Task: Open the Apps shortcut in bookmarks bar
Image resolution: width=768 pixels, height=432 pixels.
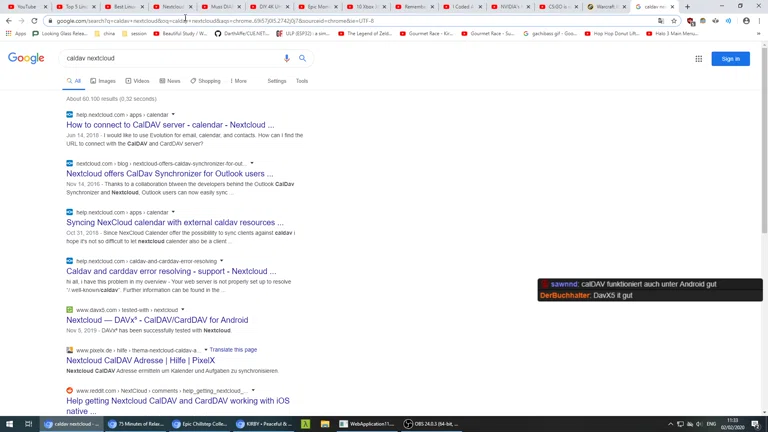Action: (x=16, y=34)
